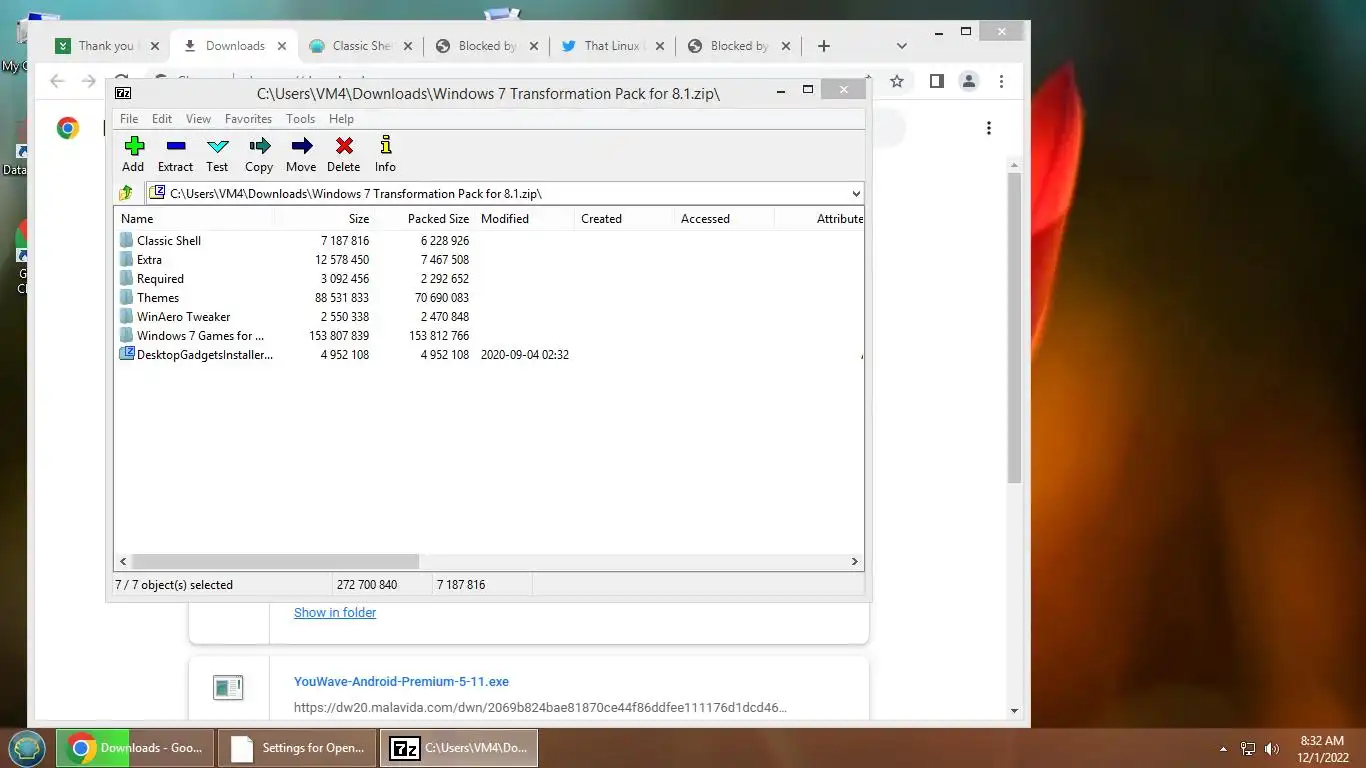This screenshot has height=768, width=1366.
Task: Select the Copy toolbar icon
Action: click(259, 146)
